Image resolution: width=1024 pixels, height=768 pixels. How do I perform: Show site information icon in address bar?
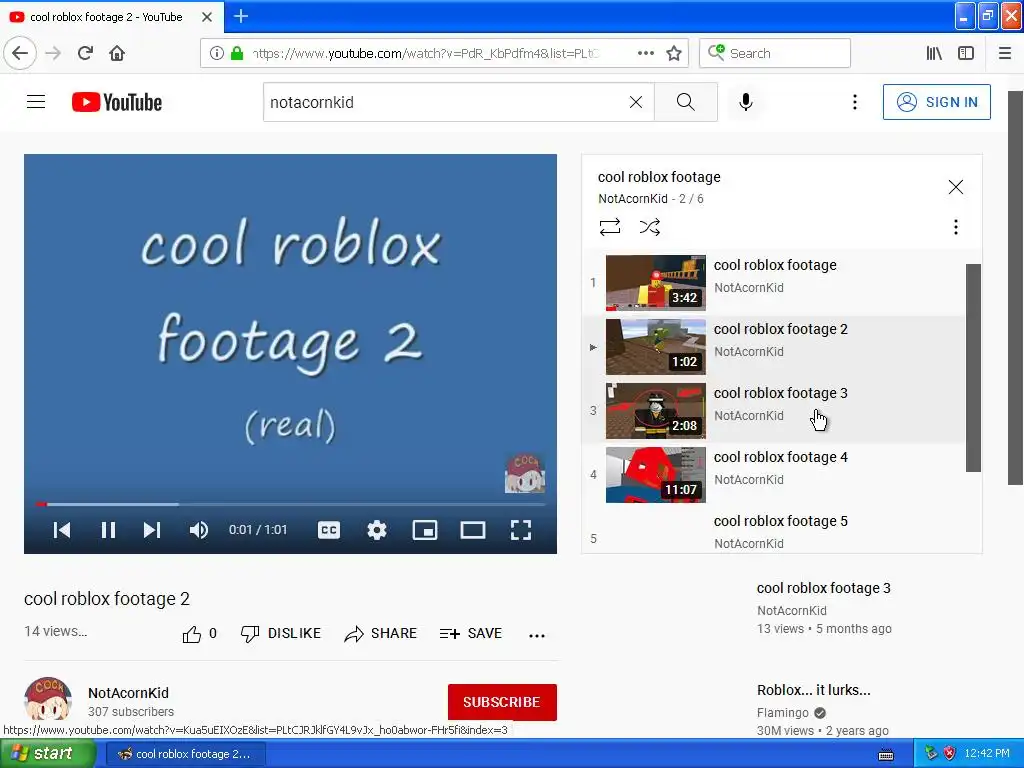(216, 53)
